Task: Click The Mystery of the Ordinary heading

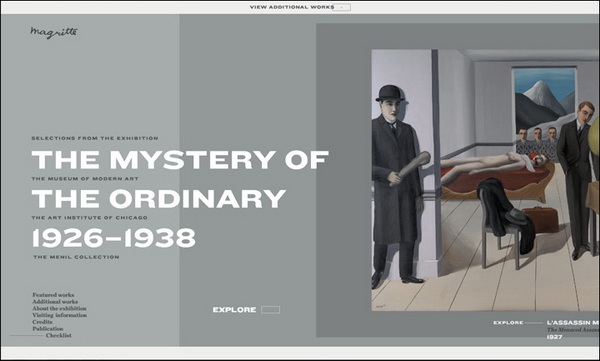Action: [180, 179]
